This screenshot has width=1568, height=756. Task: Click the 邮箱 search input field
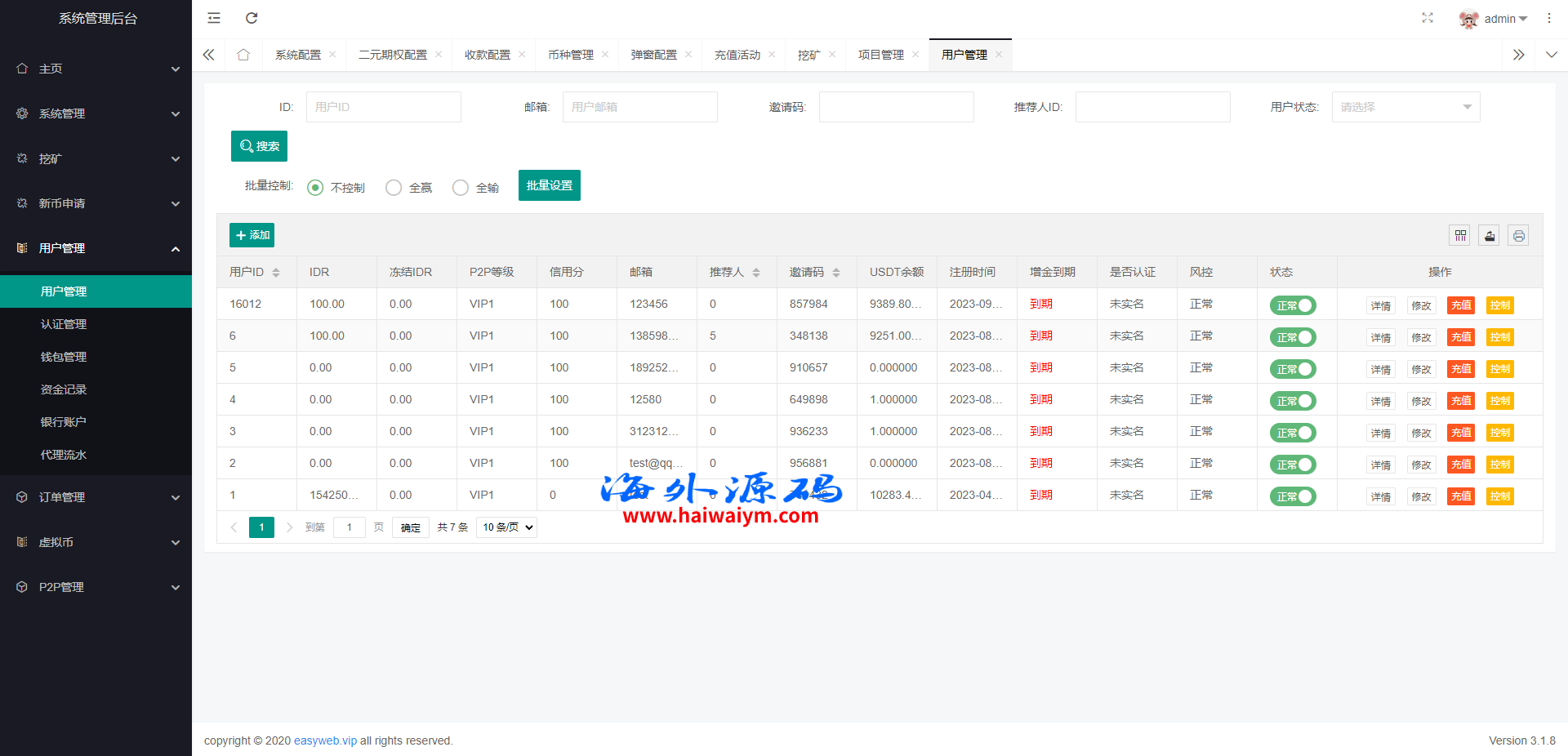pyautogui.click(x=639, y=107)
